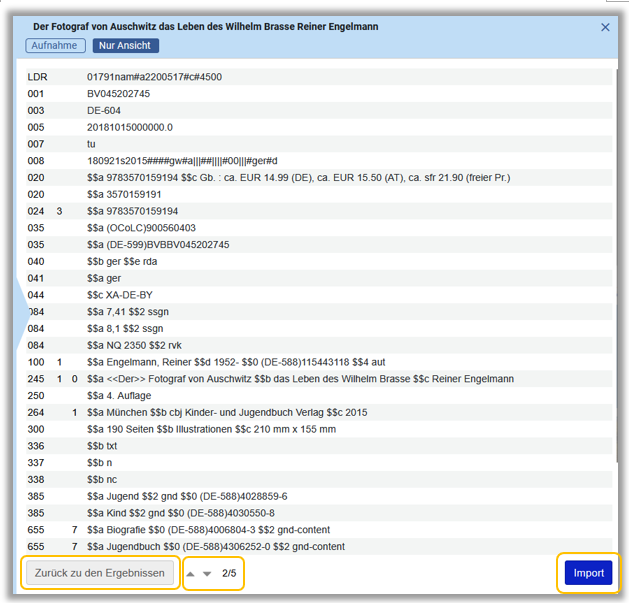Select the Nur Ansicht view

point(126,45)
